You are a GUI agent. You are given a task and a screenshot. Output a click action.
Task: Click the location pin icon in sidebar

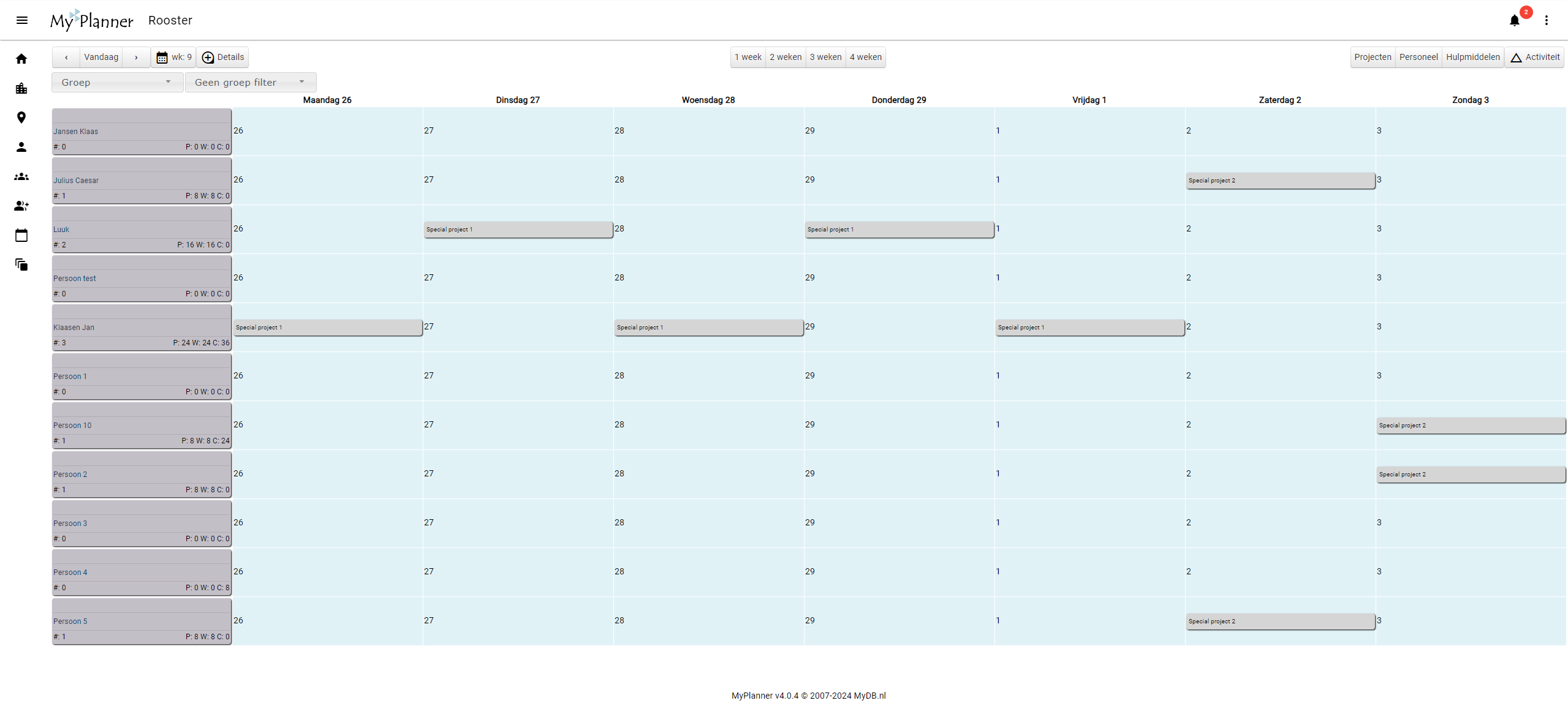point(21,117)
